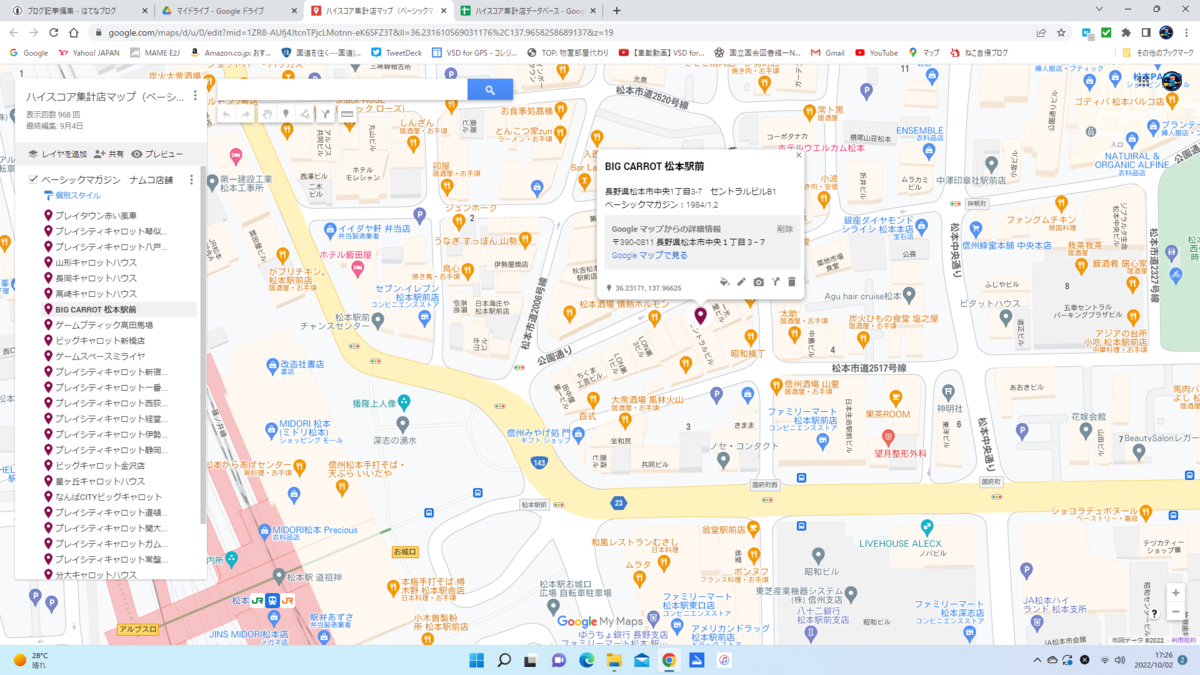Open the TweetDeck bookmark

[x=396, y=52]
